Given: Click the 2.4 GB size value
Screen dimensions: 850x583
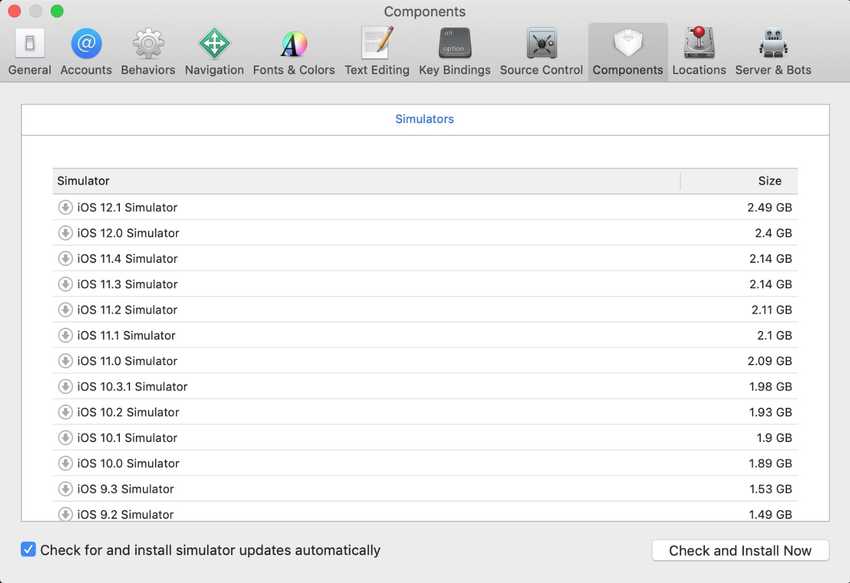Looking at the screenshot, I should (x=774, y=233).
